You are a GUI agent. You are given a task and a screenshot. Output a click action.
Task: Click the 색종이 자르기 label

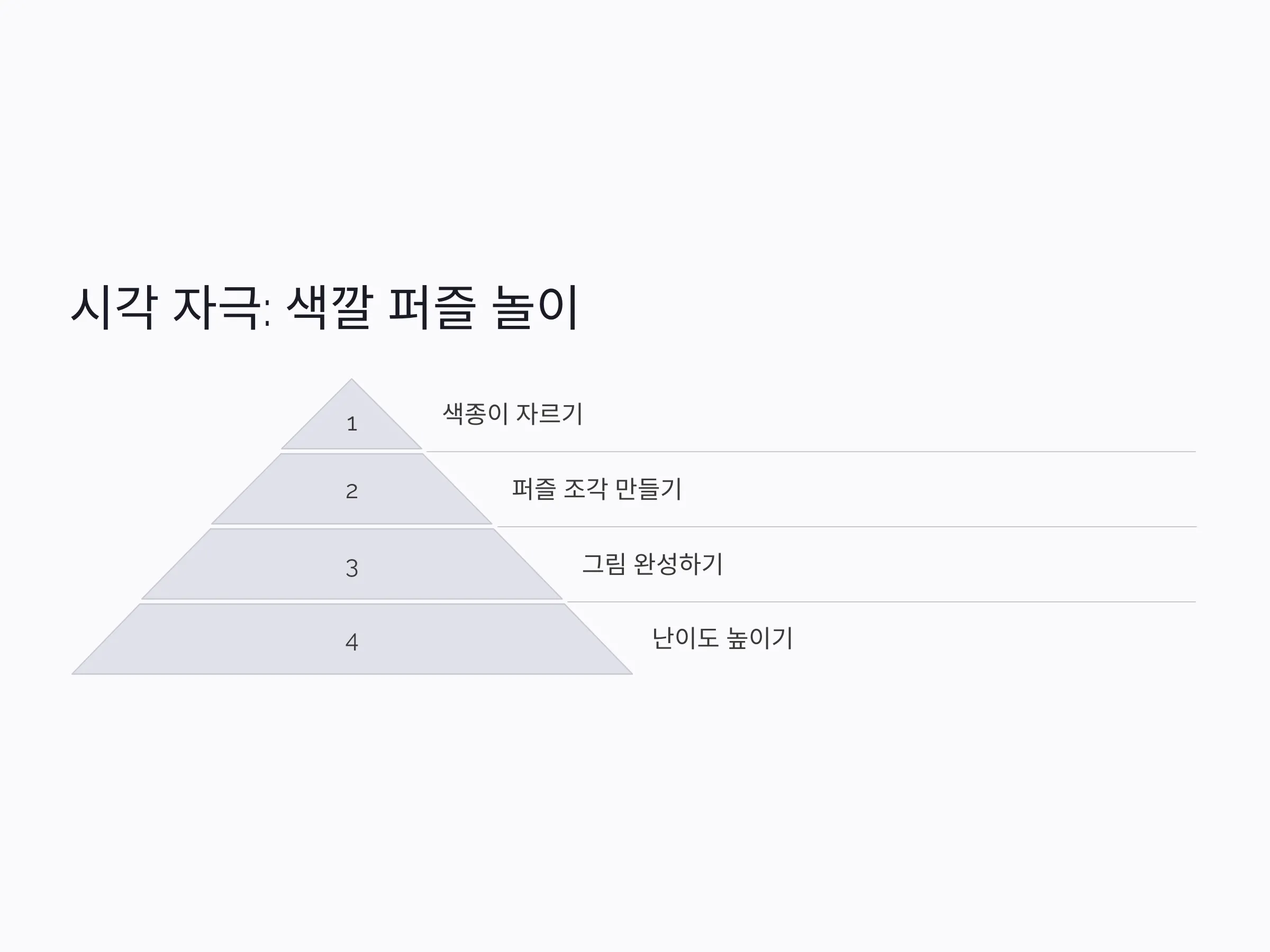(x=513, y=414)
